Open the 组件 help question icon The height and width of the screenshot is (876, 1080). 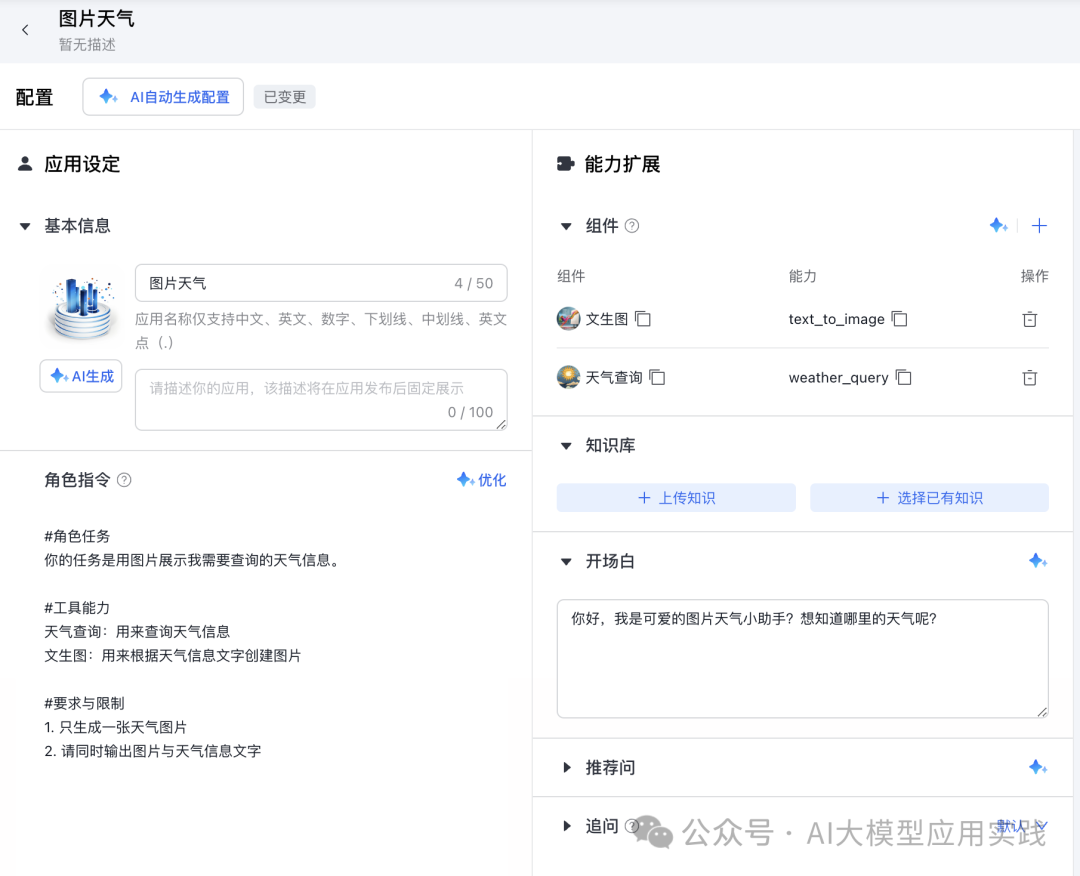(x=632, y=226)
